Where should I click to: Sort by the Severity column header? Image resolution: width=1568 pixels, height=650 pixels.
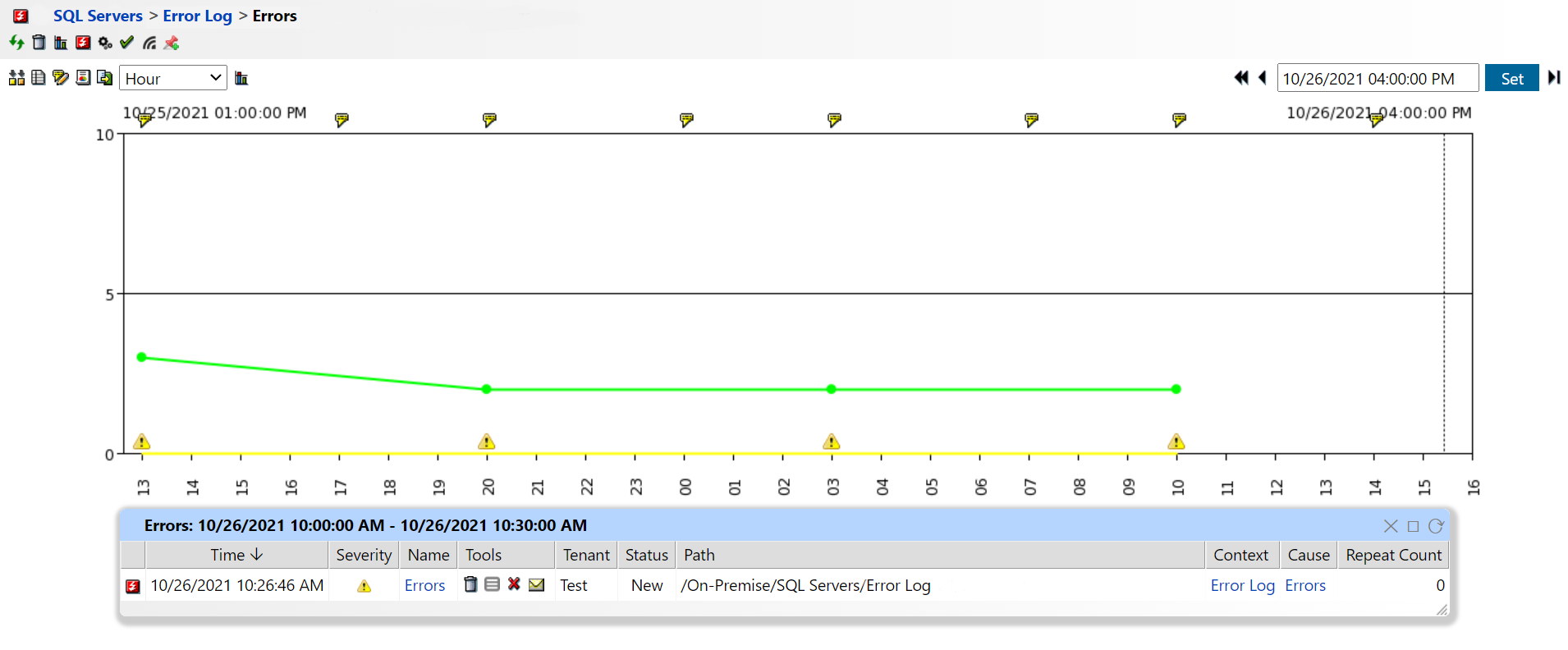tap(364, 555)
